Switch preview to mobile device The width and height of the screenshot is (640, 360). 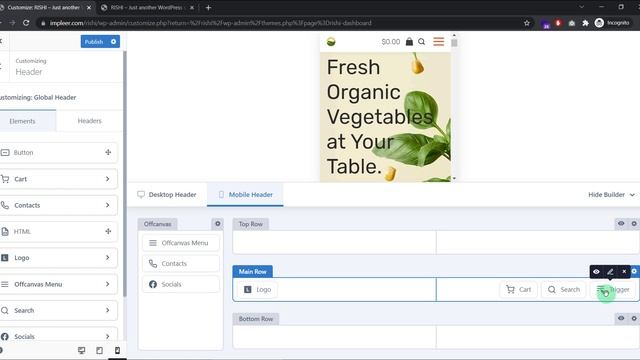pyautogui.click(x=118, y=351)
